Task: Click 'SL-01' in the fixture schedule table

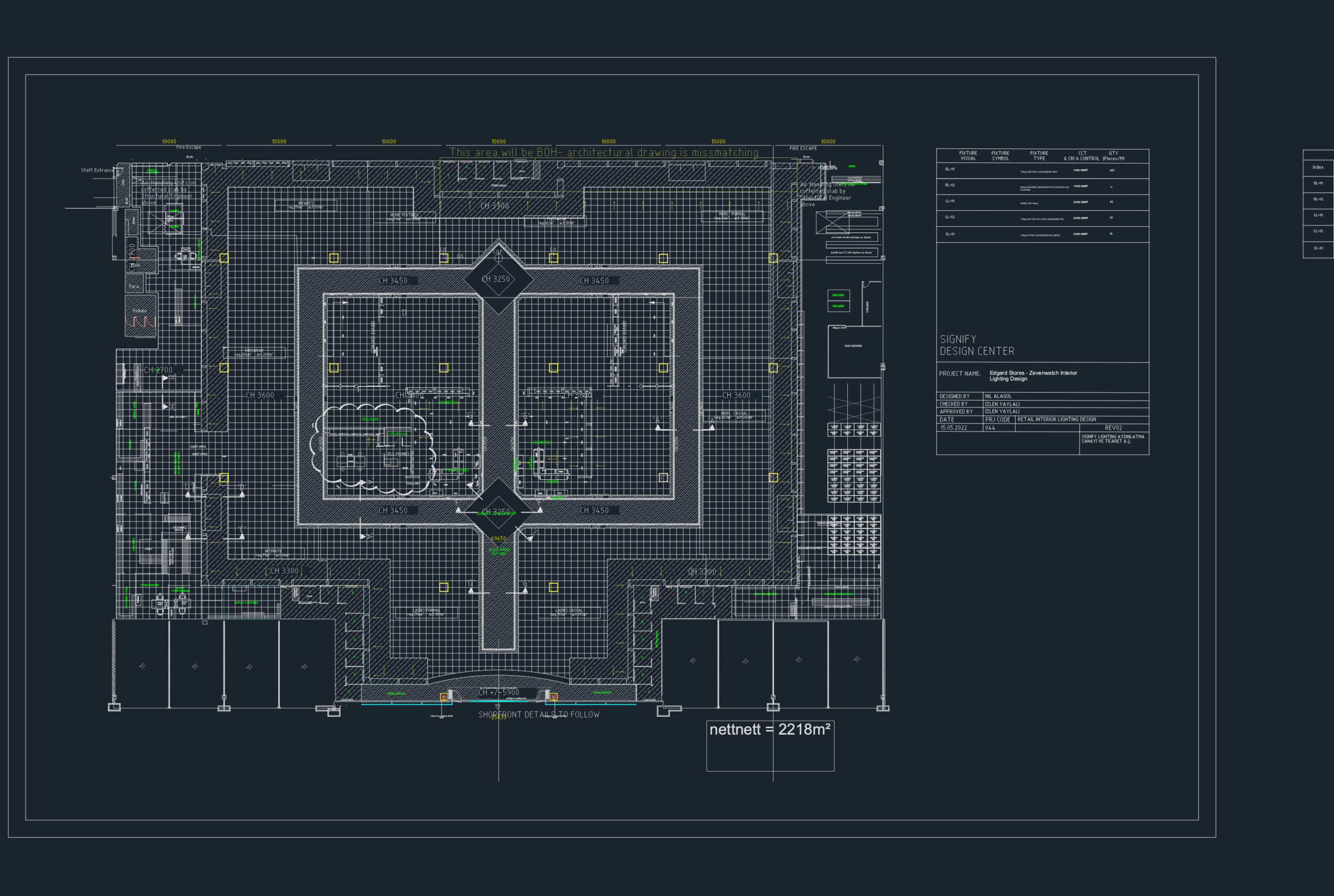Action: (949, 234)
